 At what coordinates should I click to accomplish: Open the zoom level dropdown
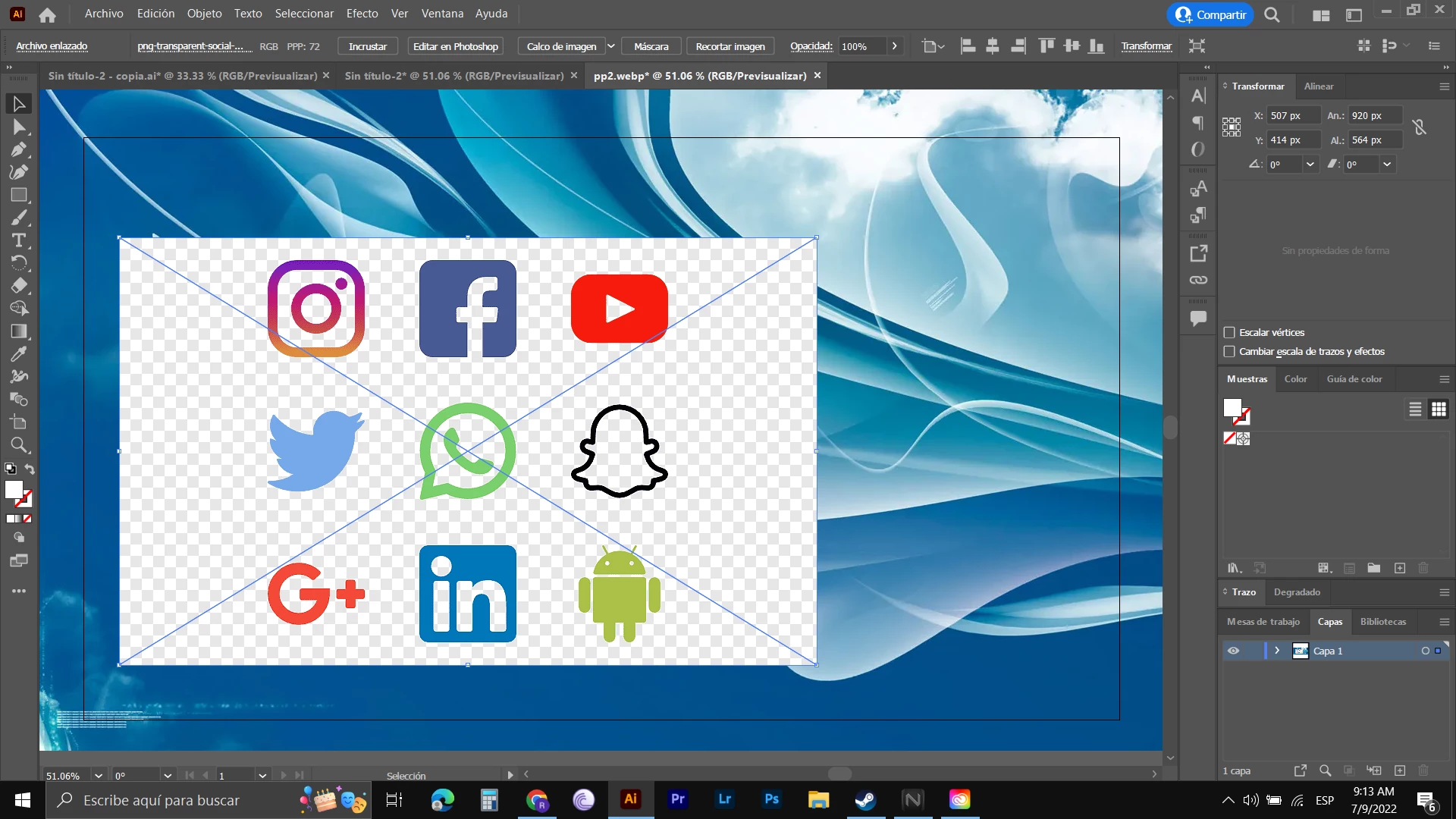[98, 775]
